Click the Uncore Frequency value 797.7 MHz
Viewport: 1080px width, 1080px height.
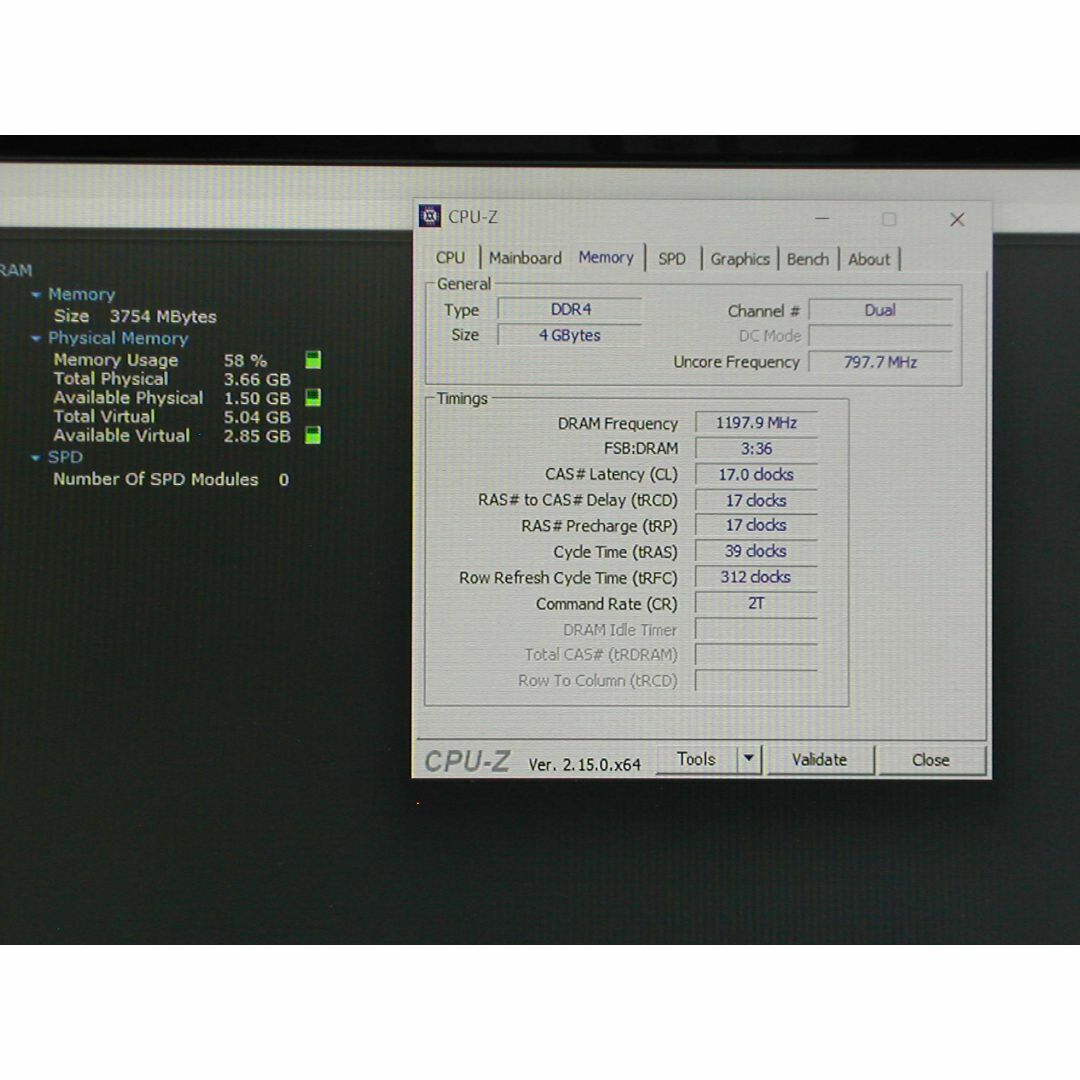pos(880,362)
